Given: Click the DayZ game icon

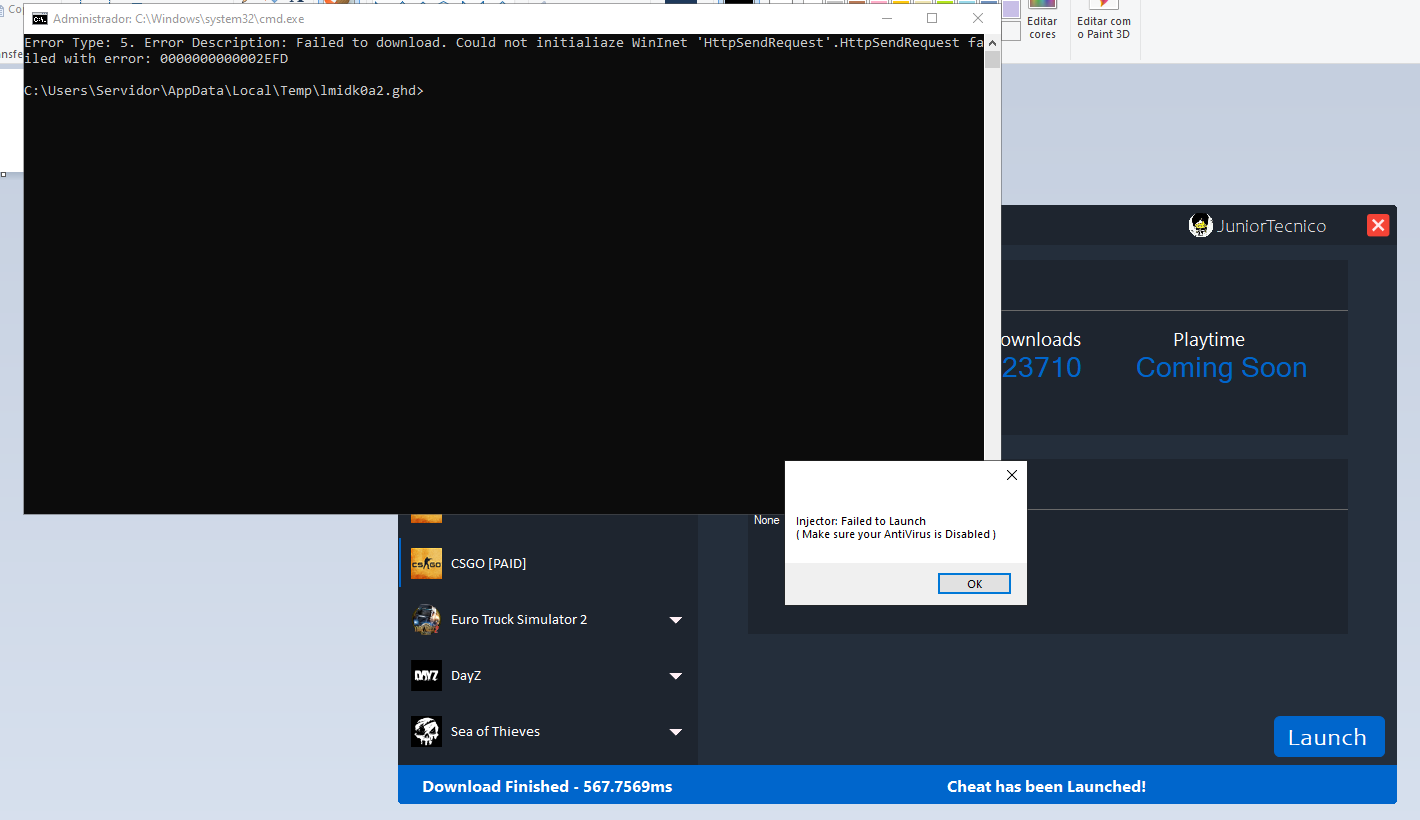Looking at the screenshot, I should (x=426, y=676).
